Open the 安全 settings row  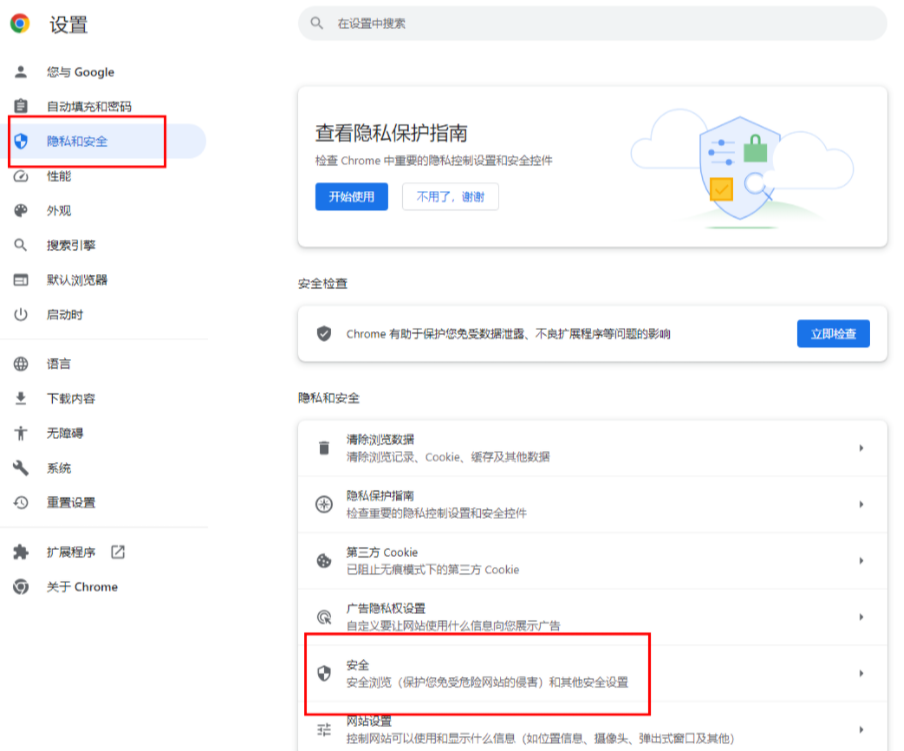pos(592,673)
